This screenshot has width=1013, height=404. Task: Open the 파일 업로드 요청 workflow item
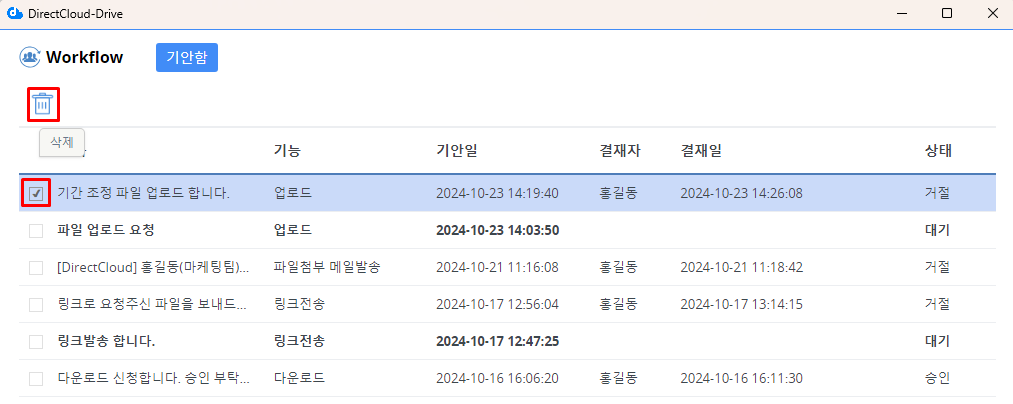106,230
